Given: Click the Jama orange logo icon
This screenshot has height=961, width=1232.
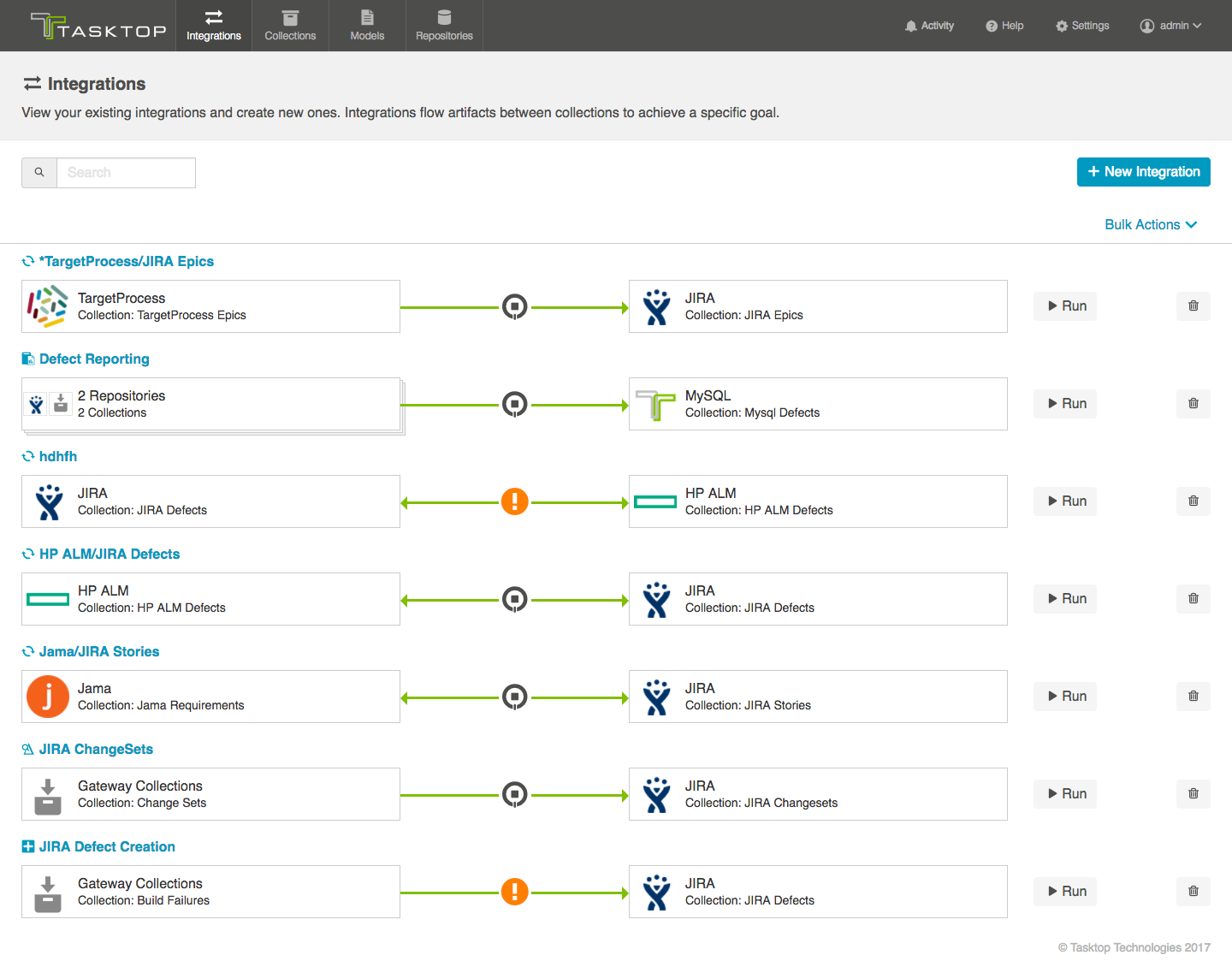Looking at the screenshot, I should (x=48, y=697).
